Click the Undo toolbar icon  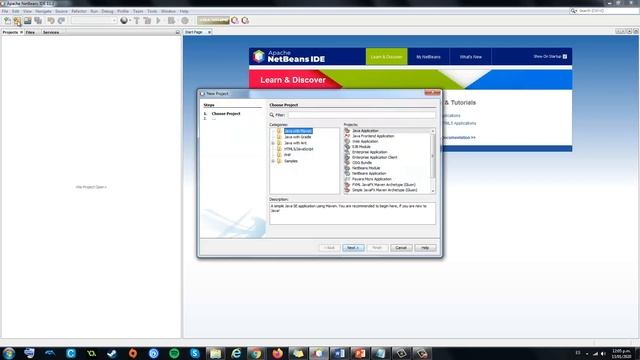[x=51, y=20]
